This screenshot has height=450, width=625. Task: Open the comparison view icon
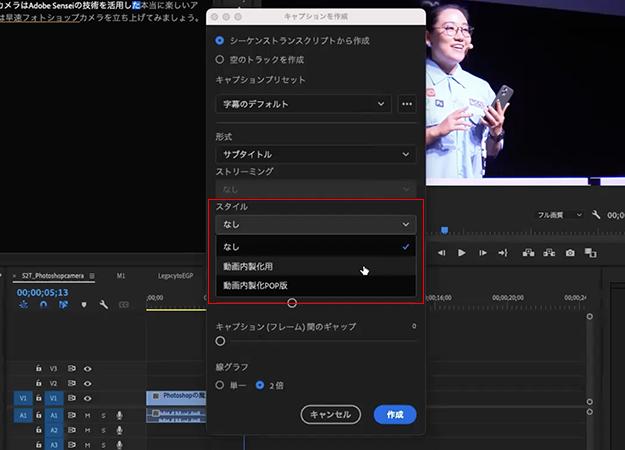pyautogui.click(x=590, y=253)
